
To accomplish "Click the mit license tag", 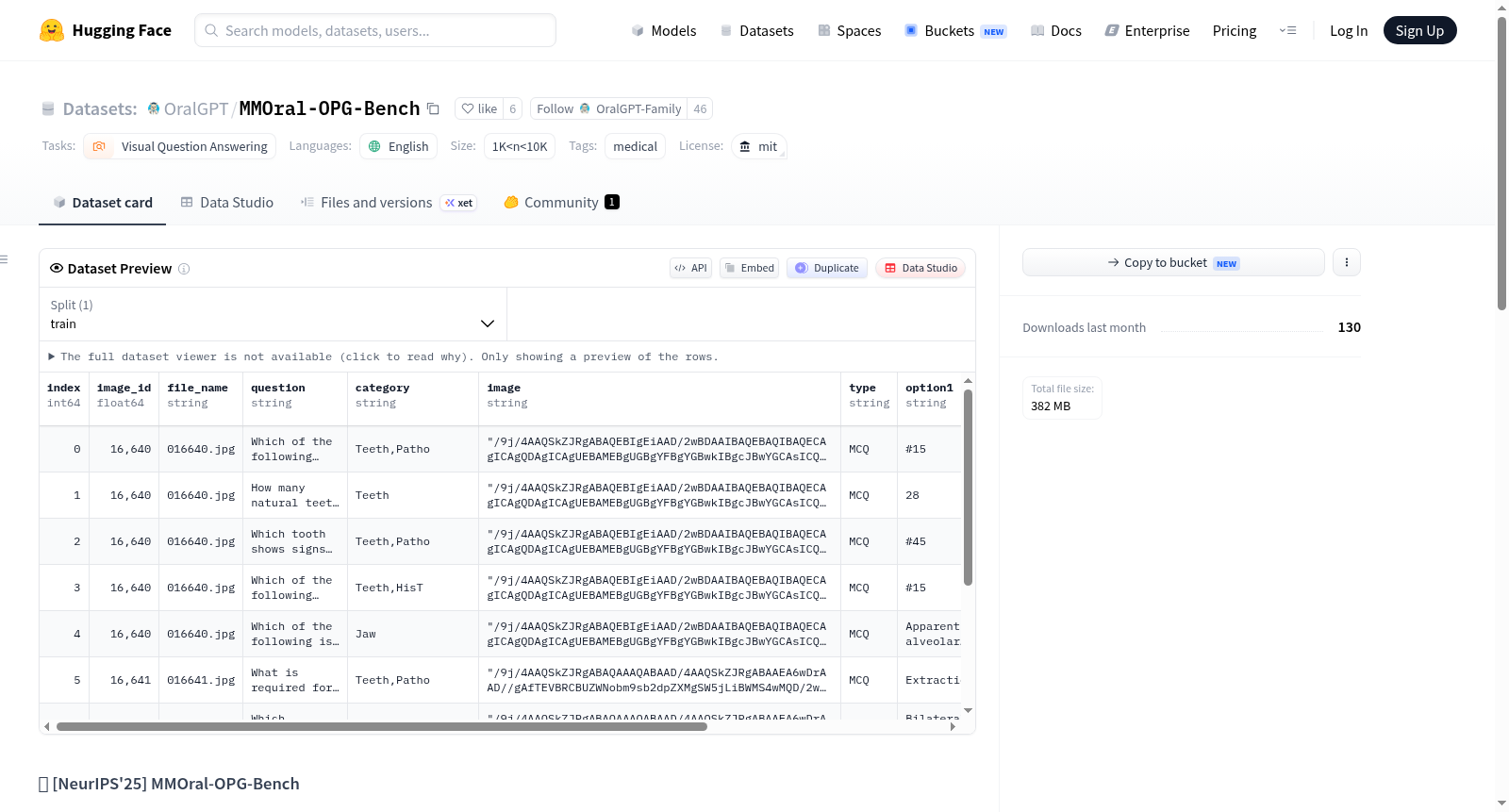I will click(x=759, y=146).
